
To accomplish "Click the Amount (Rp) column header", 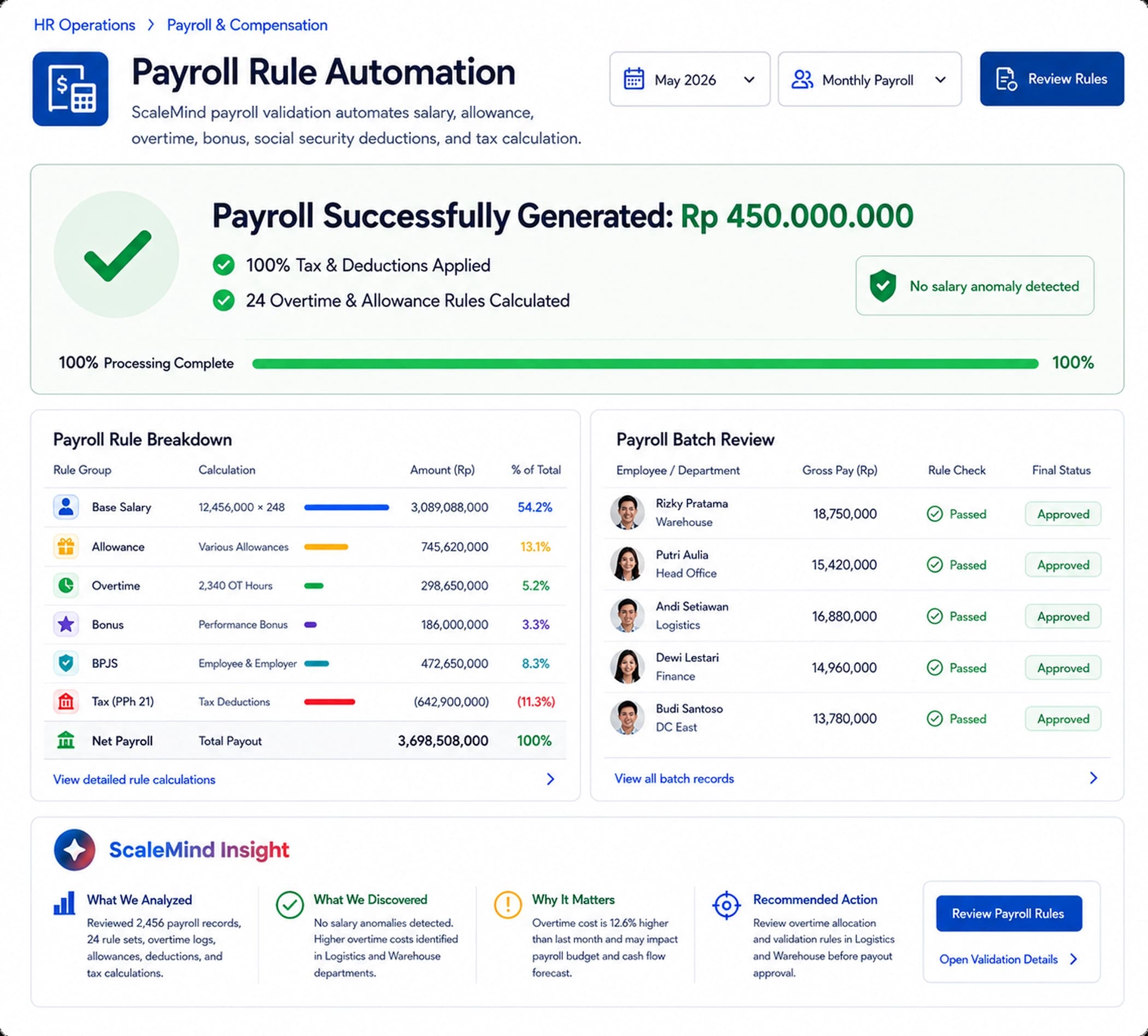I will (442, 469).
